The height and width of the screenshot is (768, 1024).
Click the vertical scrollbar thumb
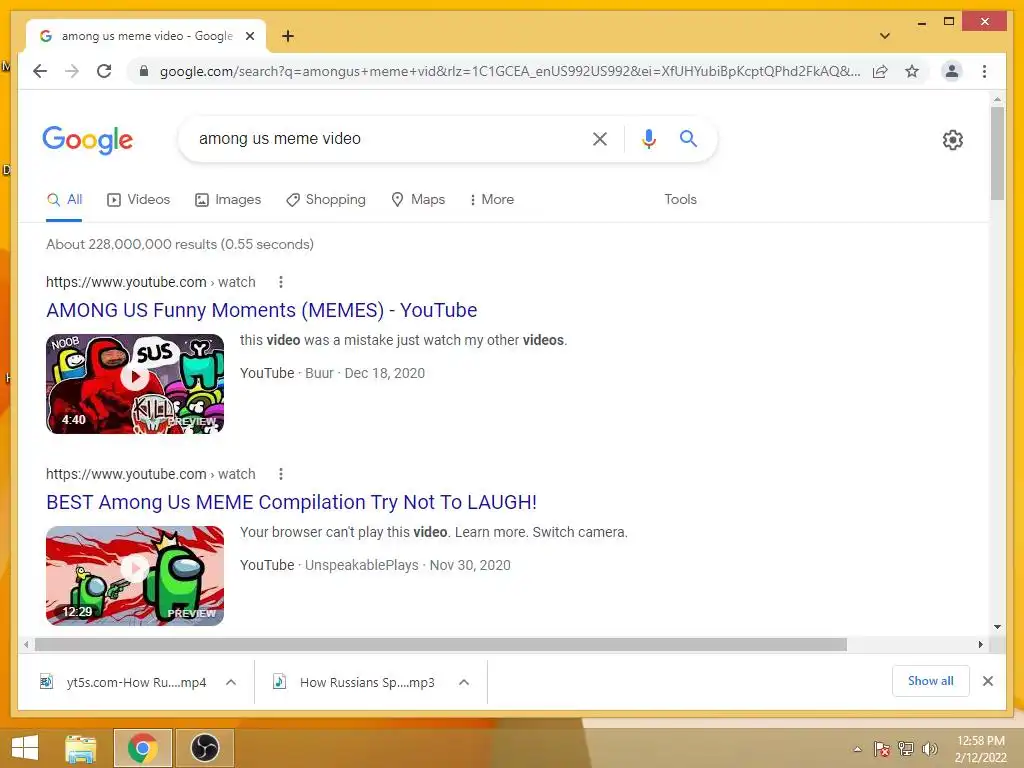pos(997,153)
